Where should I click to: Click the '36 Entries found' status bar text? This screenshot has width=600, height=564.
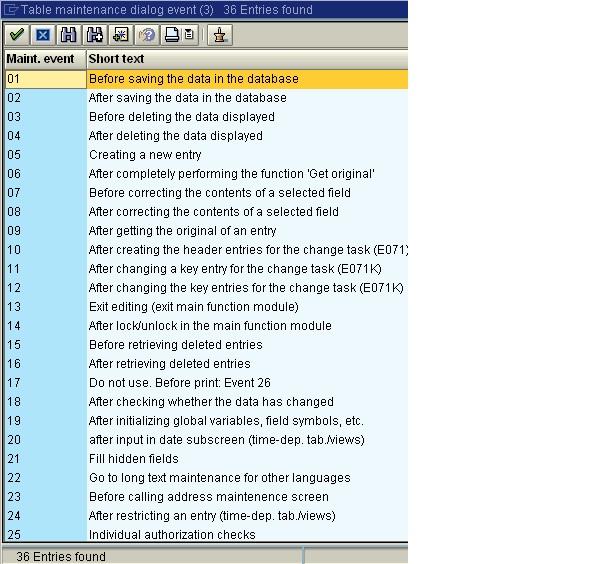(x=61, y=556)
